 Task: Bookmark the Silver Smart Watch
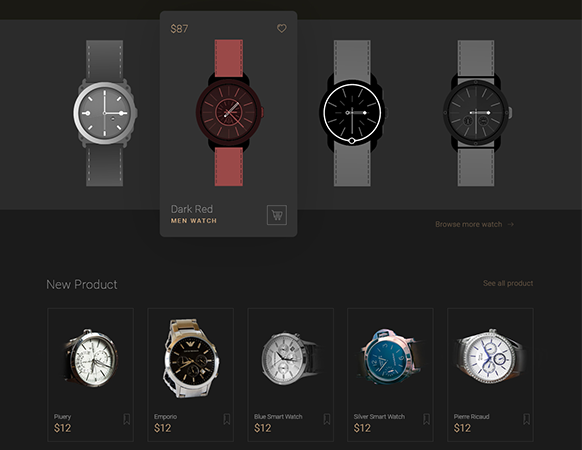[x=426, y=419]
